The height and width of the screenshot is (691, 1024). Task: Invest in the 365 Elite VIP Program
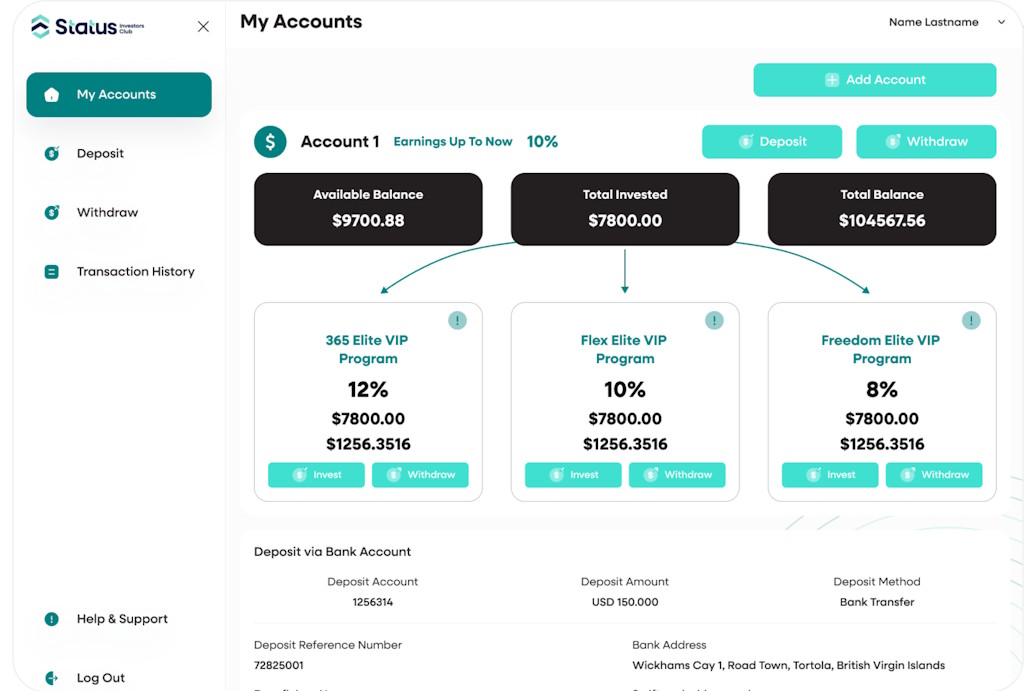pyautogui.click(x=316, y=475)
